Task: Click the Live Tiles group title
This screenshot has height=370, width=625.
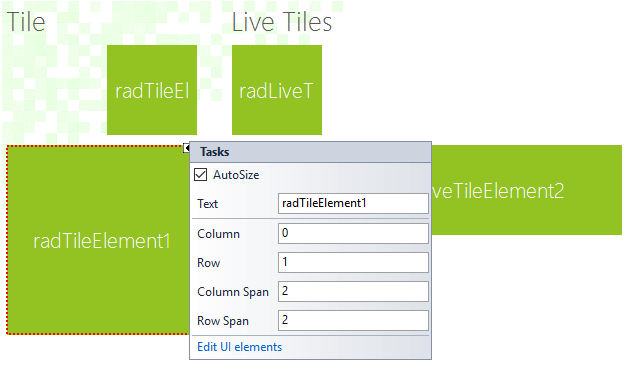Action: tap(282, 22)
